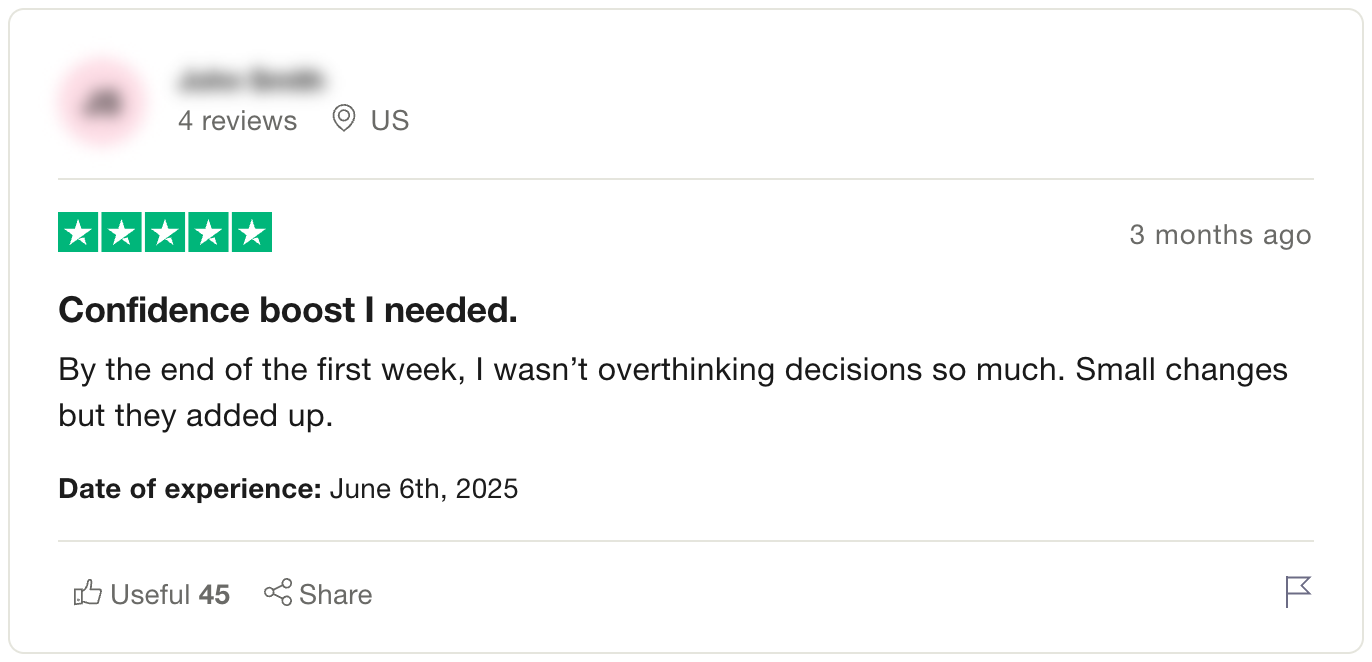The width and height of the screenshot is (1372, 662).
Task: Open the blurred reviewer avatar
Action: click(101, 103)
